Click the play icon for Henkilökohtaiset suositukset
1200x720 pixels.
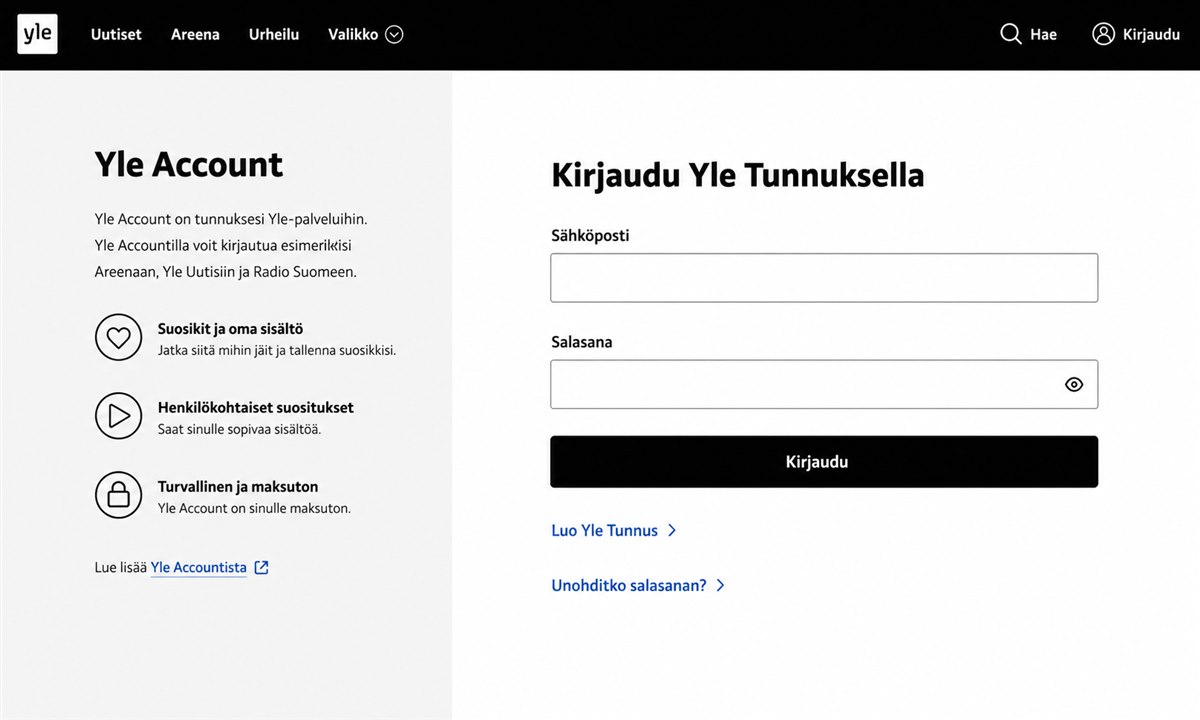tap(119, 416)
